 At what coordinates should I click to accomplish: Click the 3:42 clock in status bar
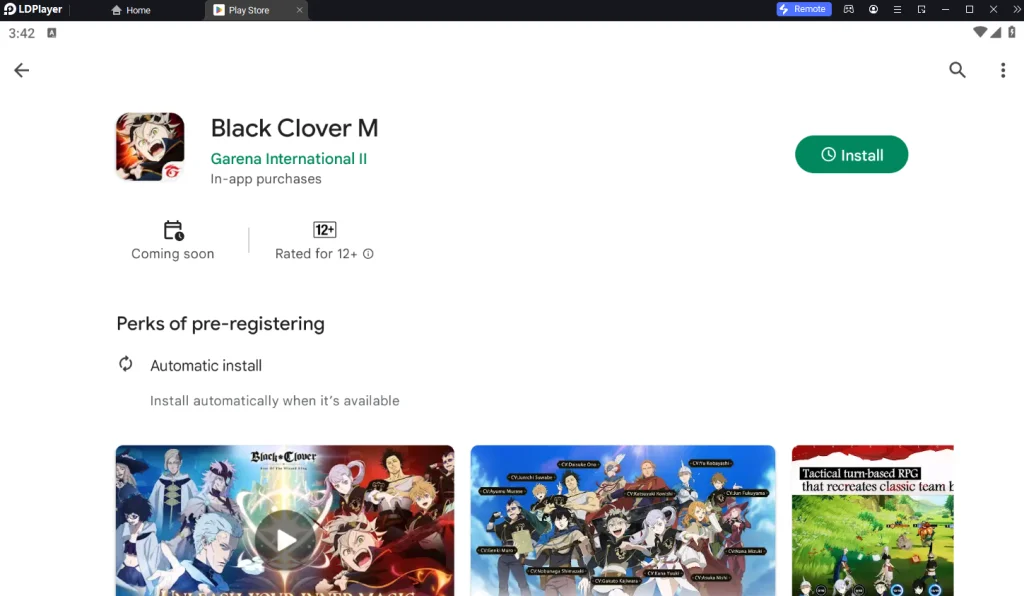[x=22, y=33]
